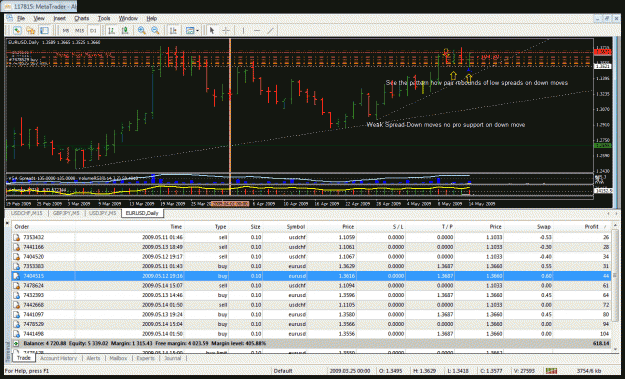Viewport: 625px width, 379px height.
Task: Open the Profiles folder icon in toolbar
Action: pyautogui.click(x=30, y=30)
